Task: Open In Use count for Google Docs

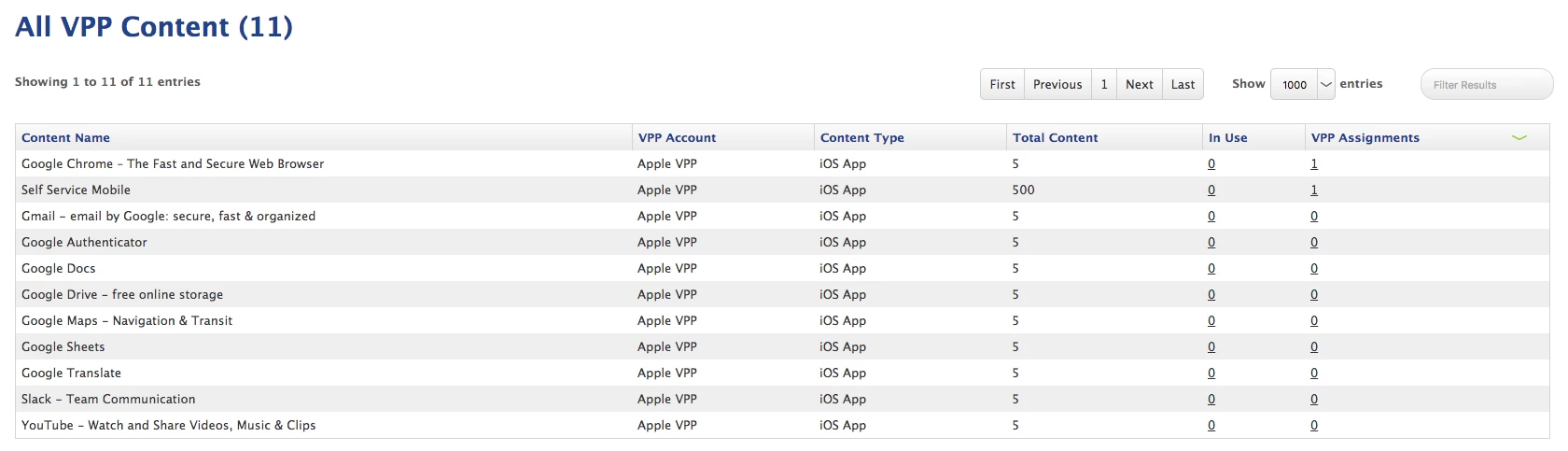Action: (x=1211, y=268)
